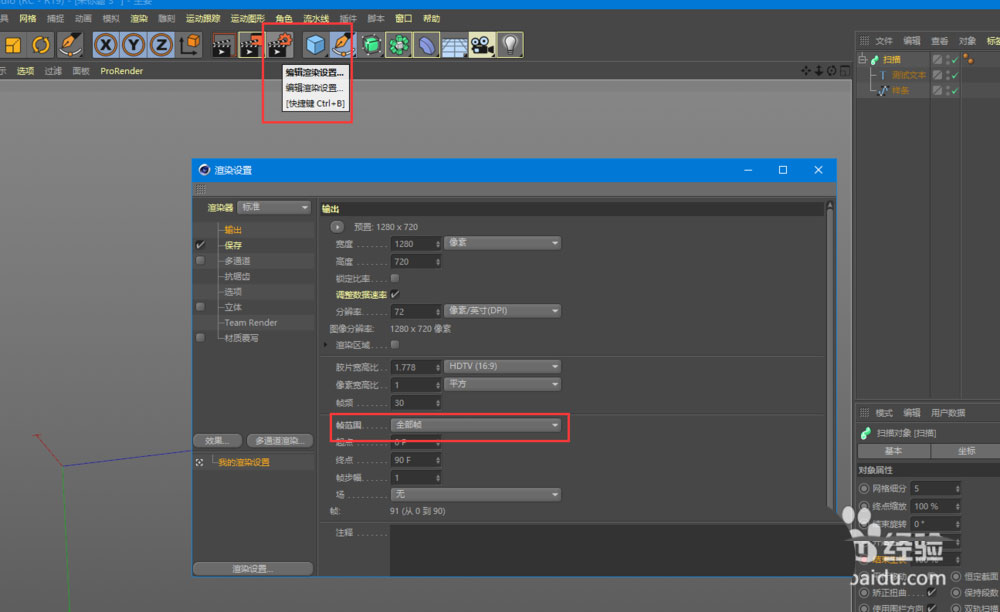Switch to the 坐标 tab in attributes
Image resolution: width=1000 pixels, height=612 pixels.
point(966,451)
